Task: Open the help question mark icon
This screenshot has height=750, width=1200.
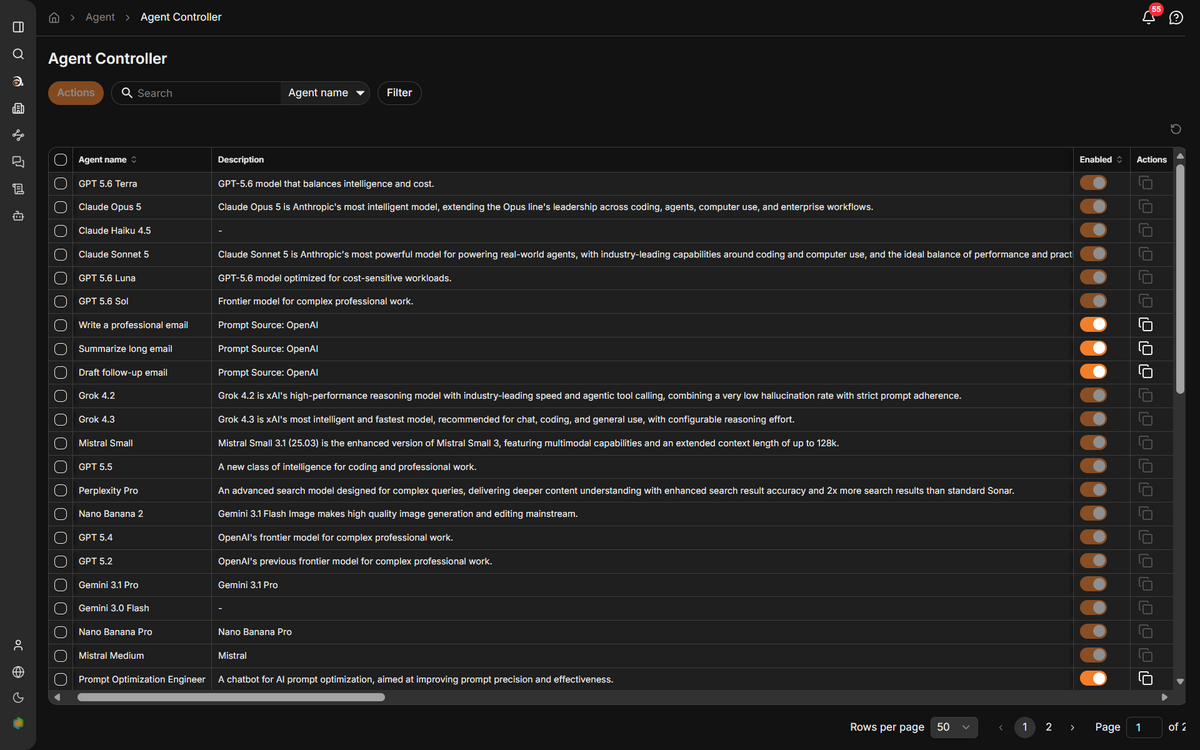Action: pyautogui.click(x=1176, y=18)
